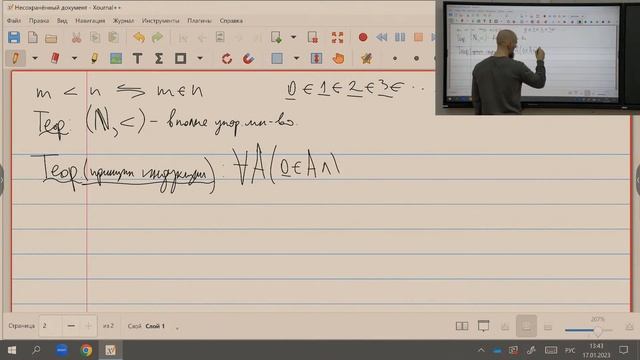
Task: Open the Windows notification center
Action: (623, 350)
